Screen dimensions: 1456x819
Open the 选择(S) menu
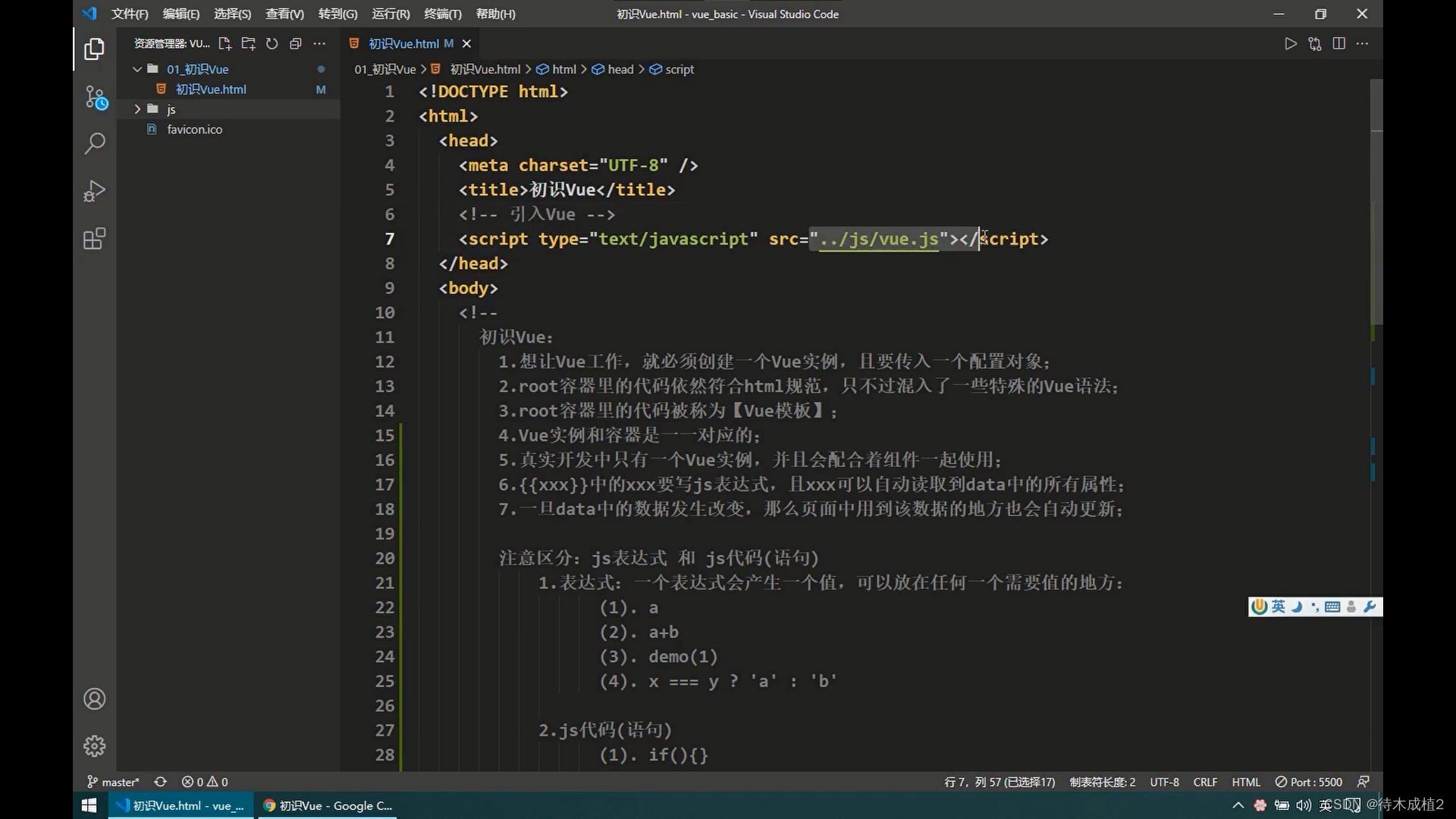[232, 14]
